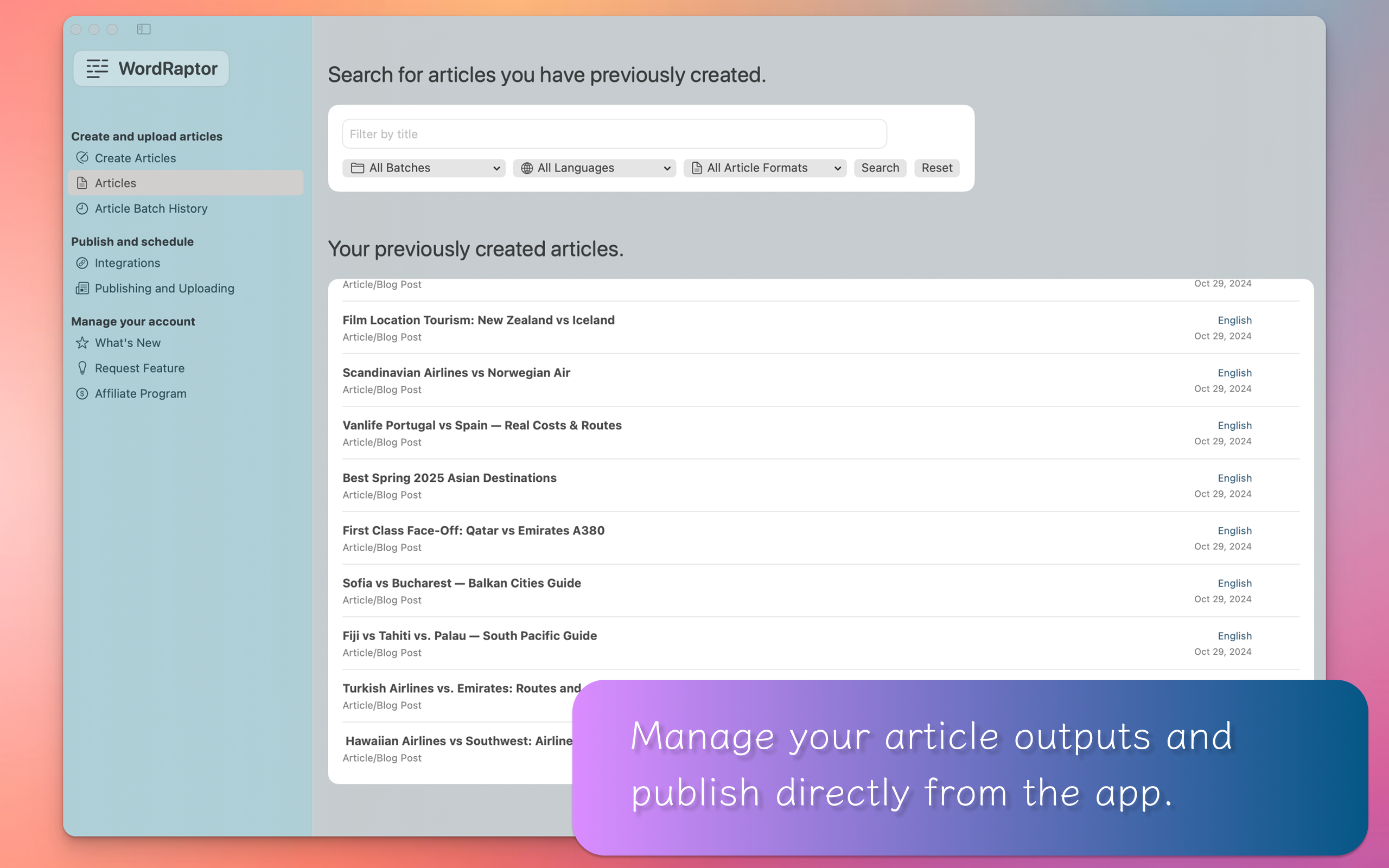This screenshot has height=868, width=1389.
Task: Open Article Batch History
Action: click(151, 208)
